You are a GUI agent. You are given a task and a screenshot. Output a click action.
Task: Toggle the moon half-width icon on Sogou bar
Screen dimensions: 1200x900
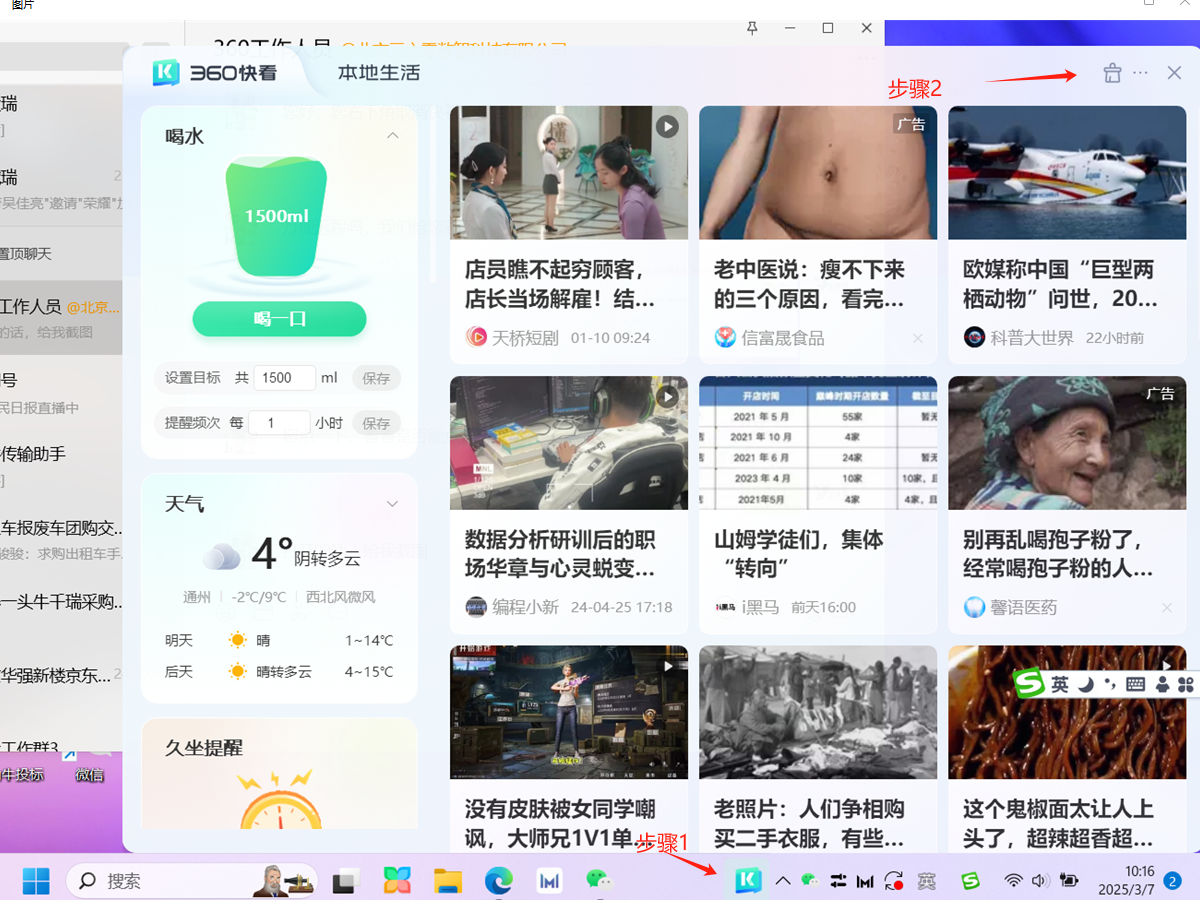point(1086,683)
